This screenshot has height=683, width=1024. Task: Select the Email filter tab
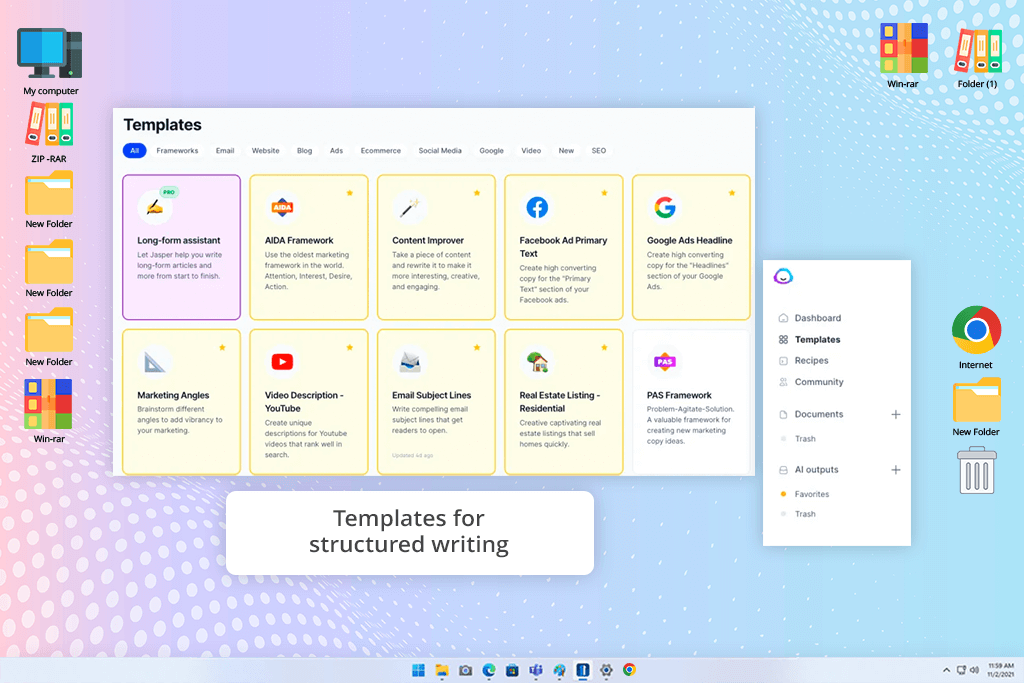point(225,150)
